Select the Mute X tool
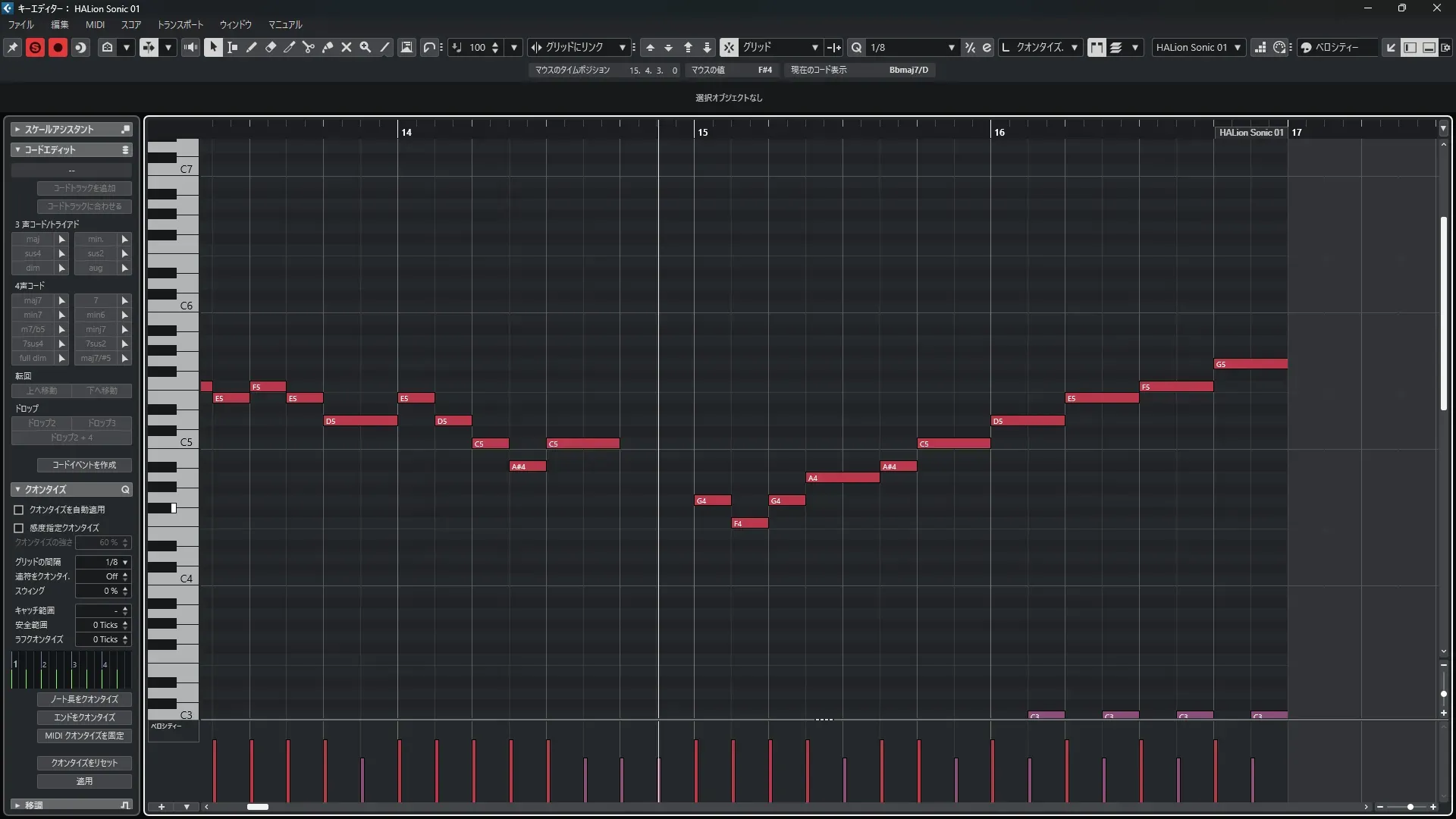 pos(347,47)
